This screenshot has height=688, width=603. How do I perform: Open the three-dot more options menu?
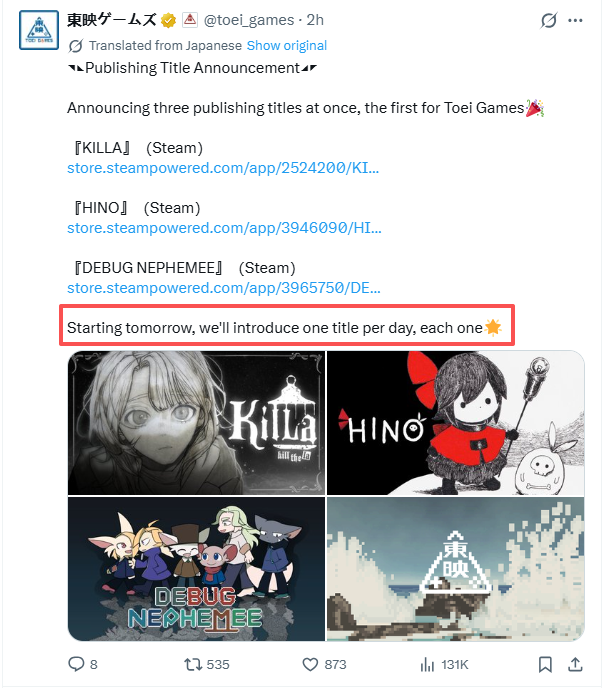[x=575, y=20]
